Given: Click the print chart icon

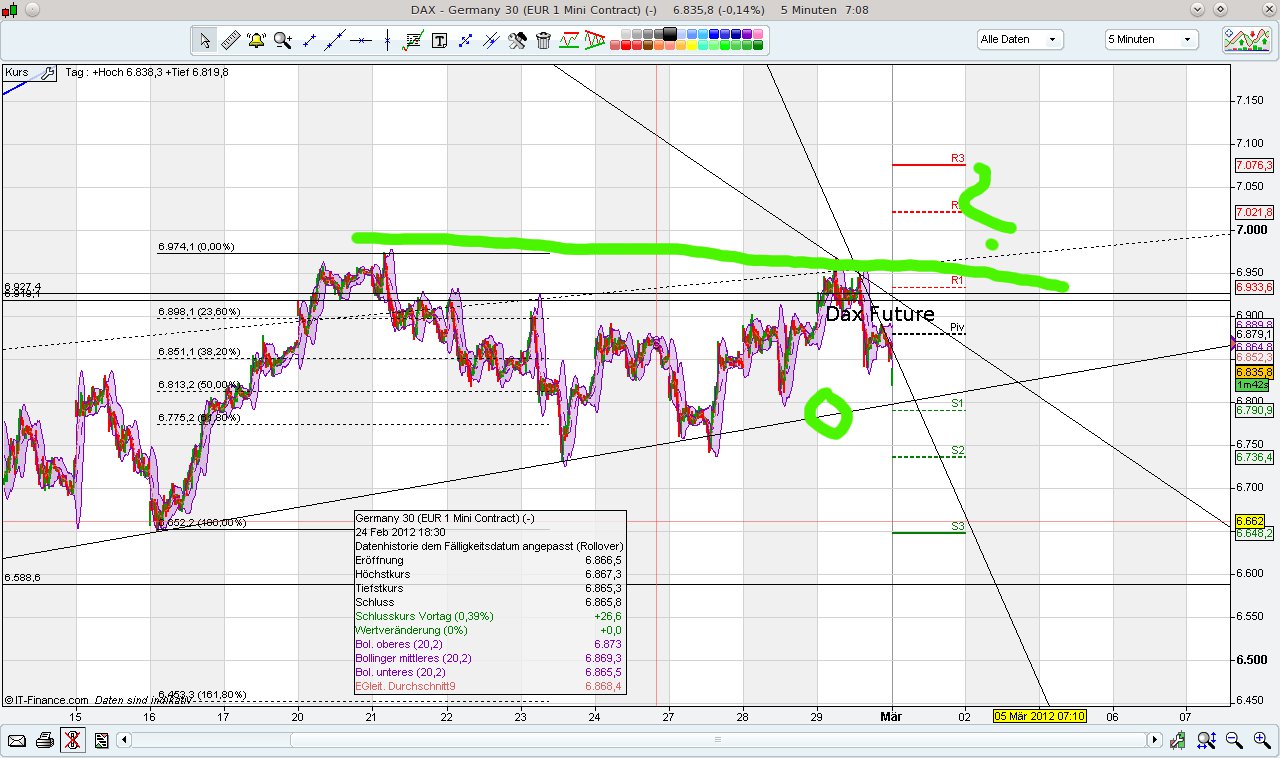Looking at the screenshot, I should 45,740.
